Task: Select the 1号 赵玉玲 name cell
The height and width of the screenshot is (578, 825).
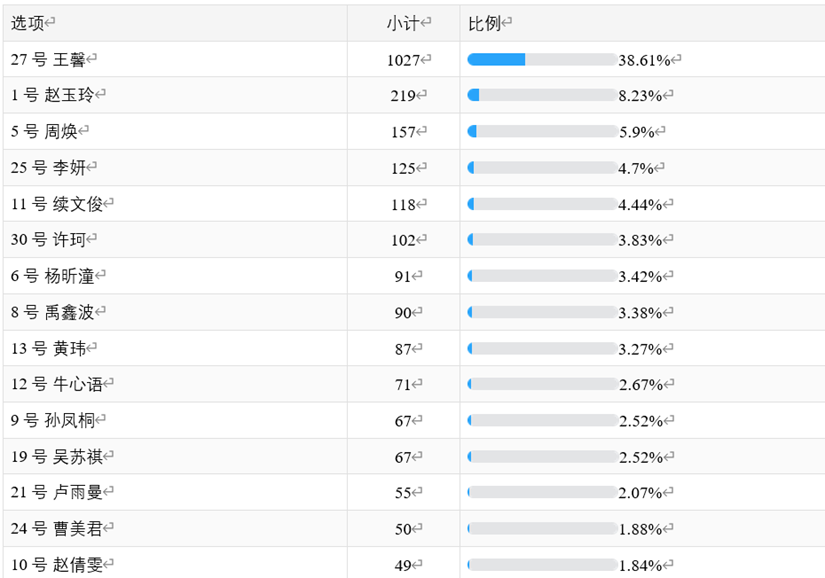Action: 56,96
